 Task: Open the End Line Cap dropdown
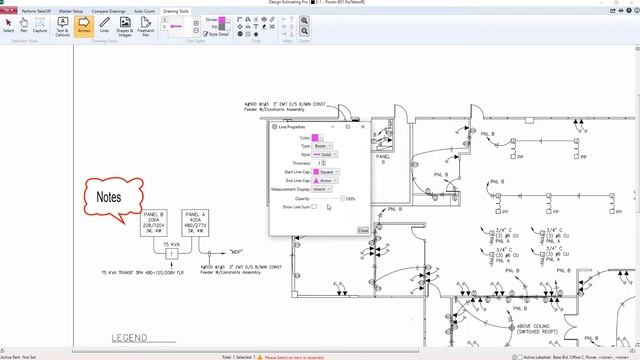pos(325,180)
